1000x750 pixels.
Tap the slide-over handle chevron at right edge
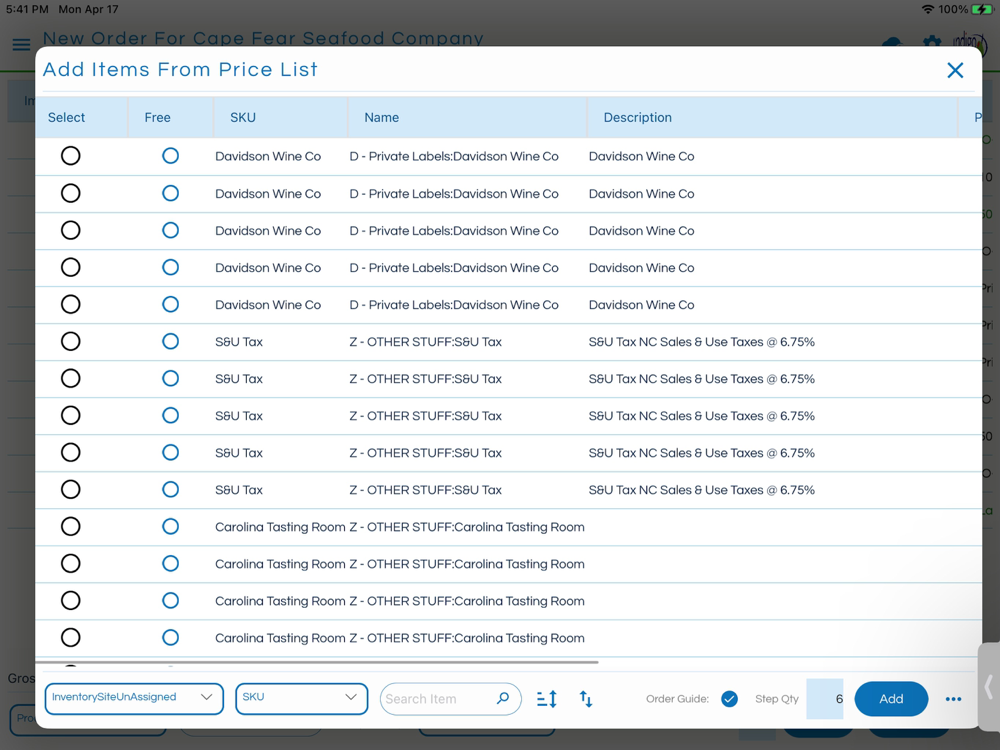pyautogui.click(x=989, y=687)
